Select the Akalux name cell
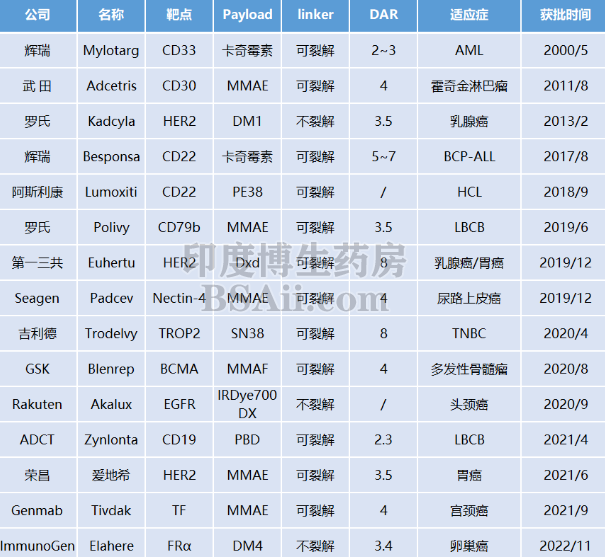The height and width of the screenshot is (557, 605). pyautogui.click(x=111, y=404)
